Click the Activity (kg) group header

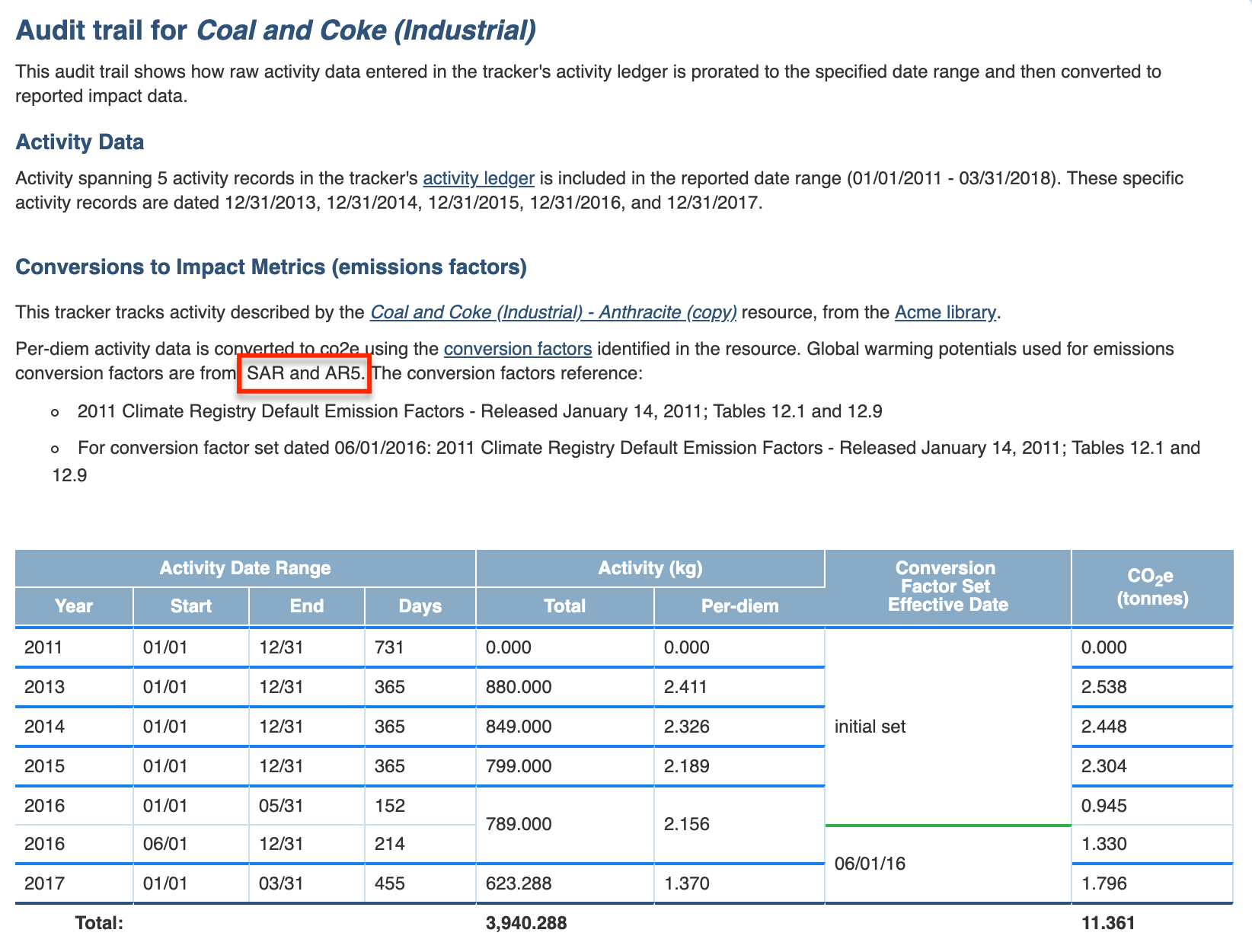point(650,568)
